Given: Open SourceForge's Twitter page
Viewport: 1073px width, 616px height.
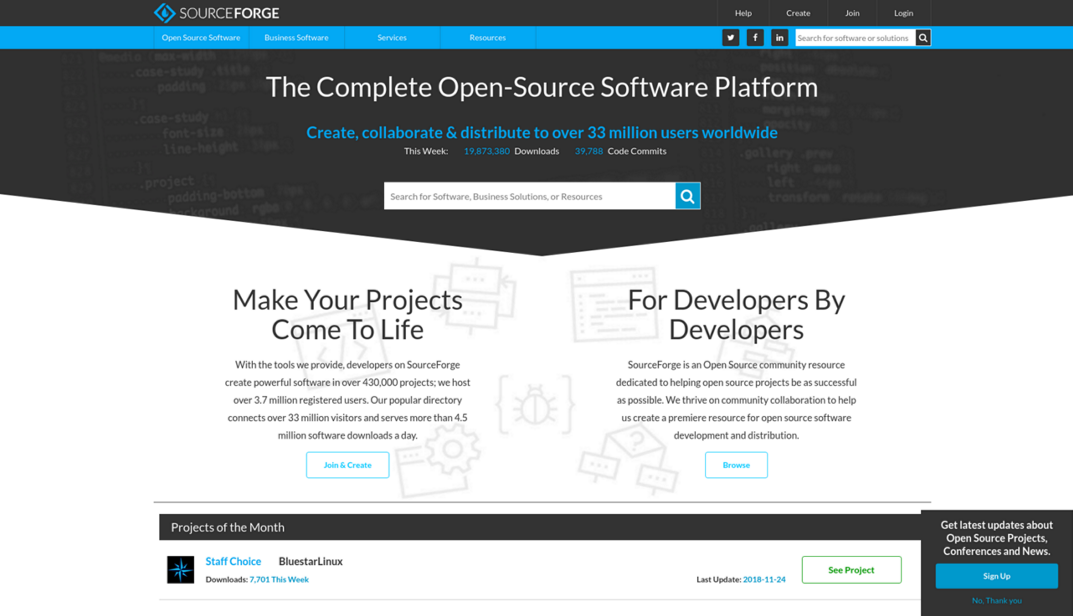Looking at the screenshot, I should click(730, 37).
